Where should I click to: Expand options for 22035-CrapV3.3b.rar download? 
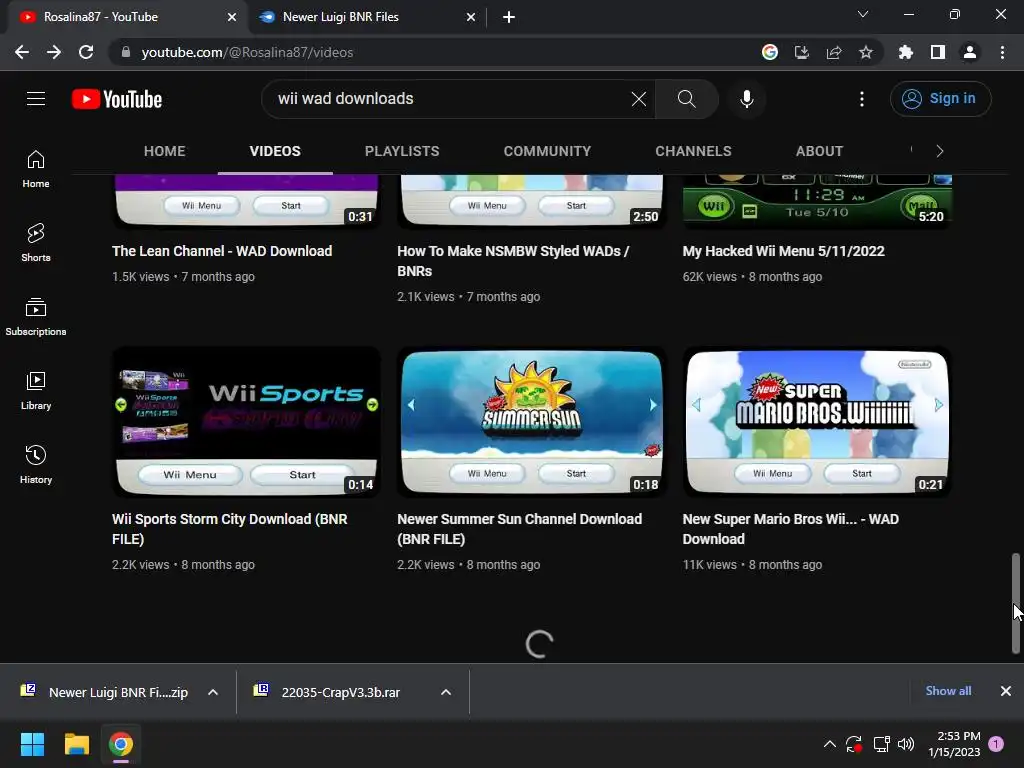pyautogui.click(x=446, y=692)
